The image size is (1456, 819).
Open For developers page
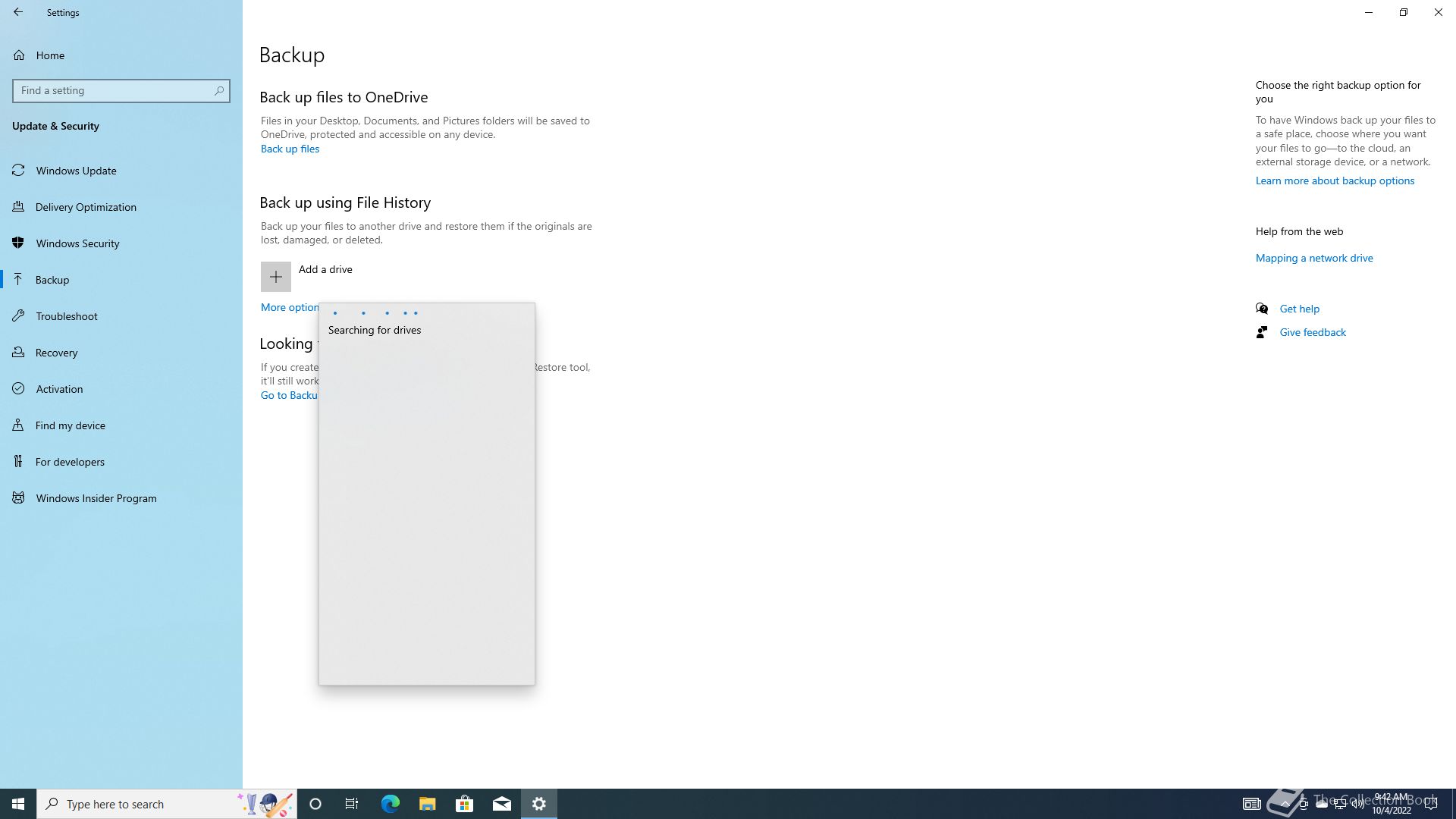tap(121, 462)
